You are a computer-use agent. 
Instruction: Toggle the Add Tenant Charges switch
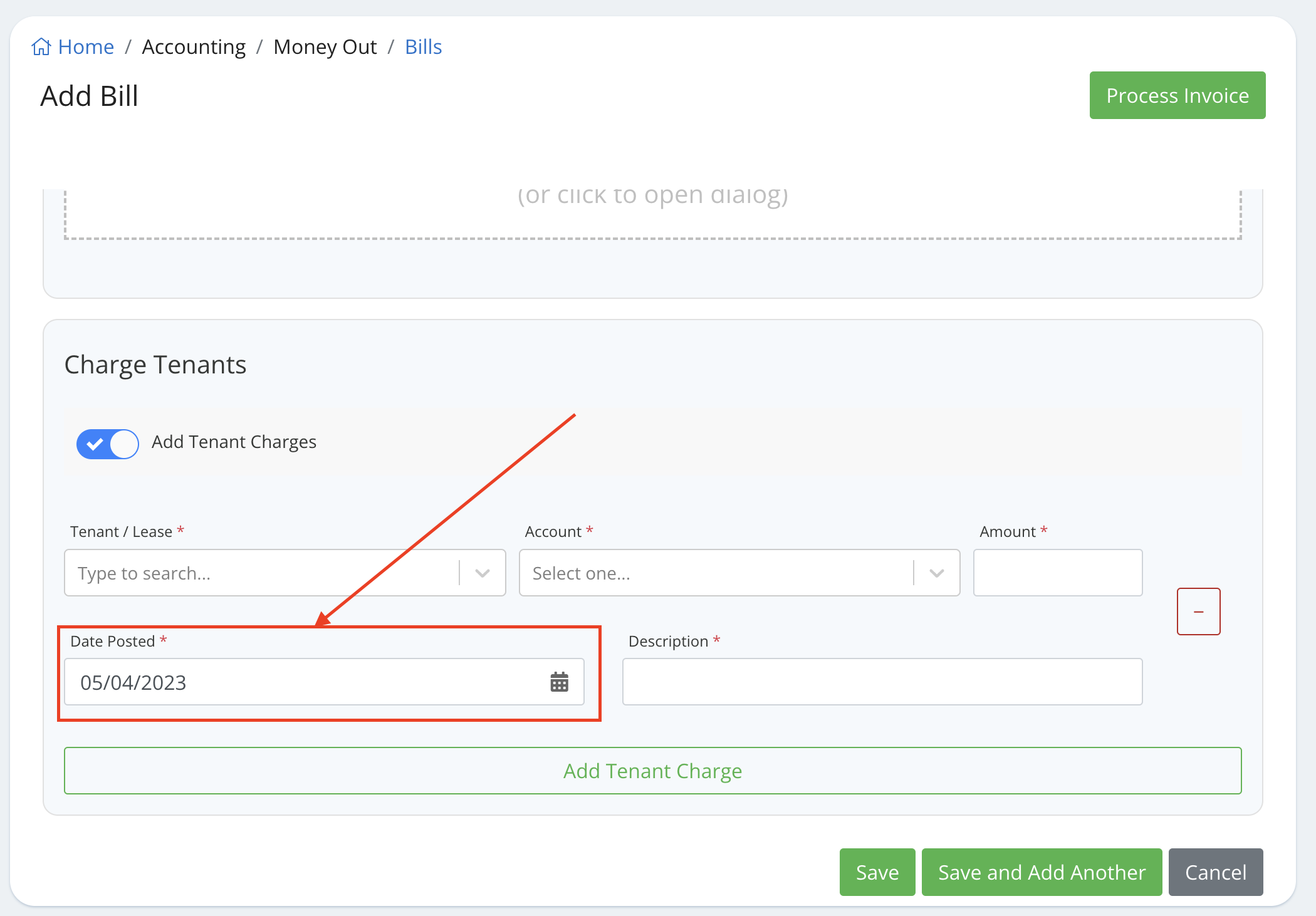(x=108, y=444)
